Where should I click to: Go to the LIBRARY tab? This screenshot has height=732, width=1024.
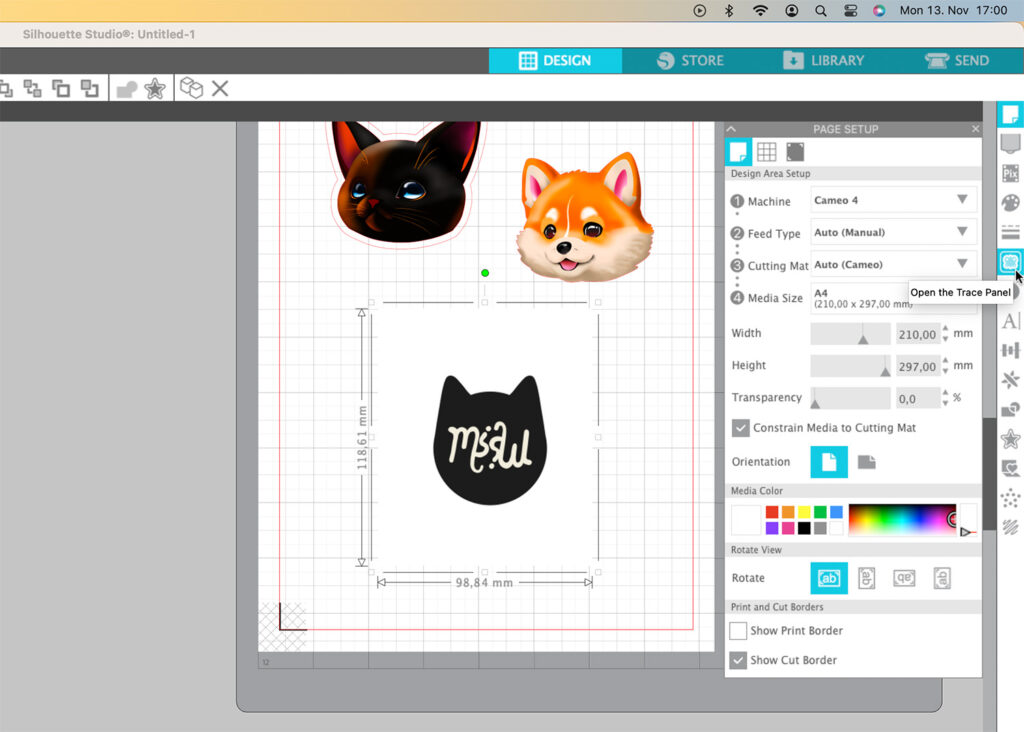822,61
